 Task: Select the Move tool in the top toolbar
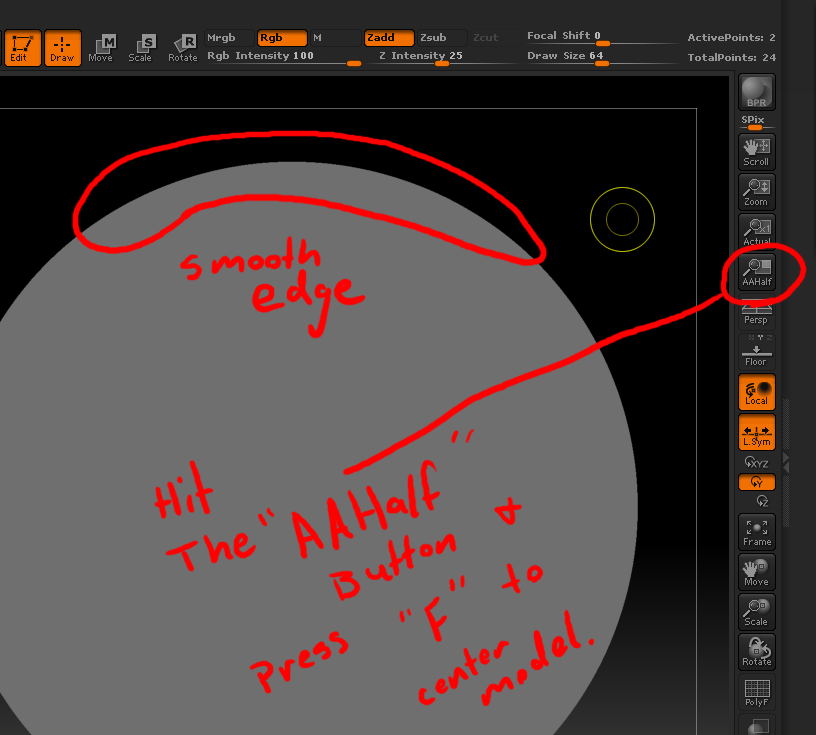pyautogui.click(x=101, y=48)
